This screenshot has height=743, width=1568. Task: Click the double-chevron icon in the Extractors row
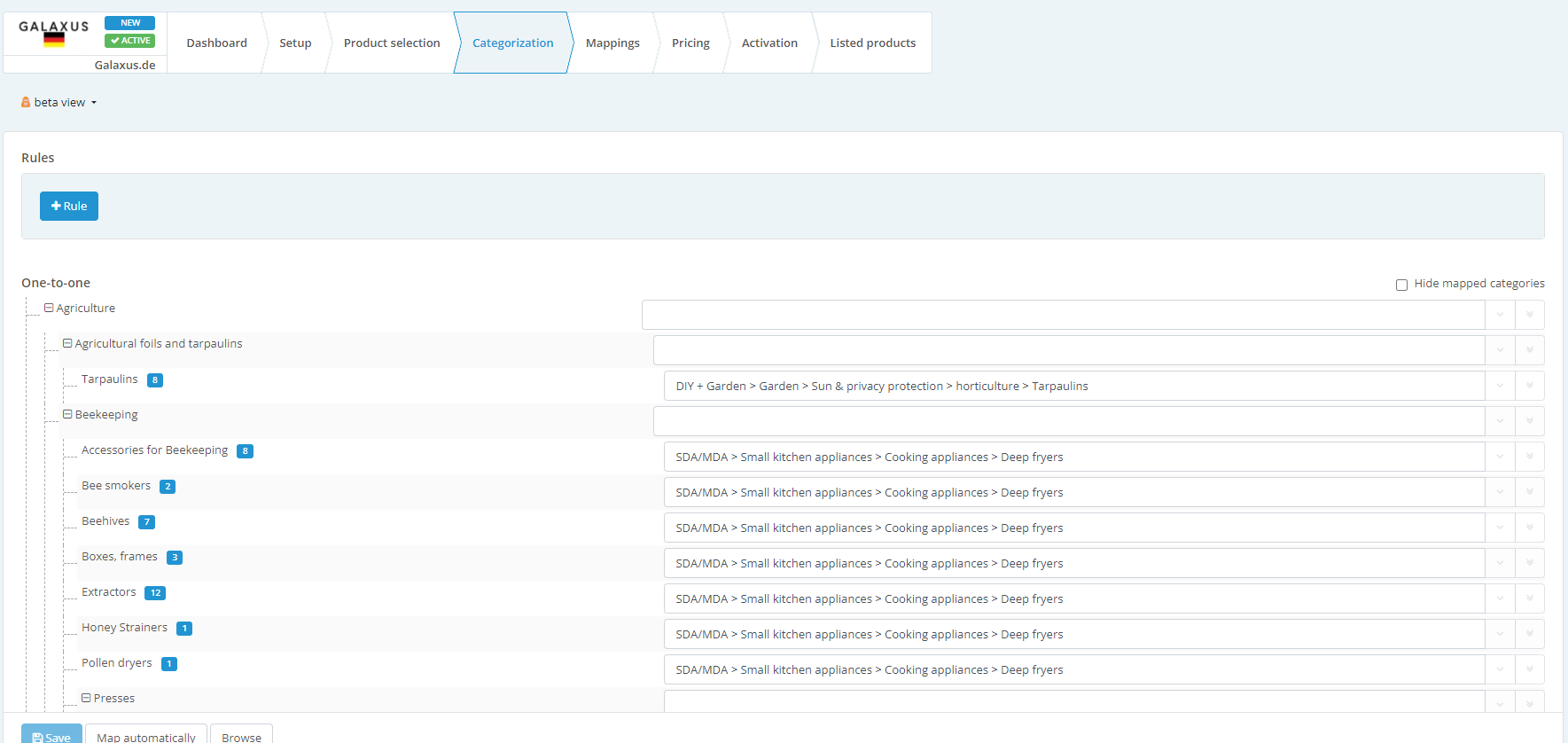(1529, 598)
